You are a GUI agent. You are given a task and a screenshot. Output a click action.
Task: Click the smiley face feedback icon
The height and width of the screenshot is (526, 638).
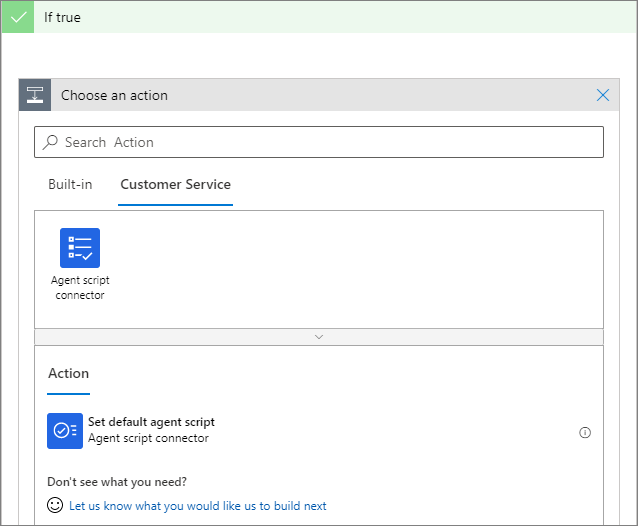click(56, 505)
